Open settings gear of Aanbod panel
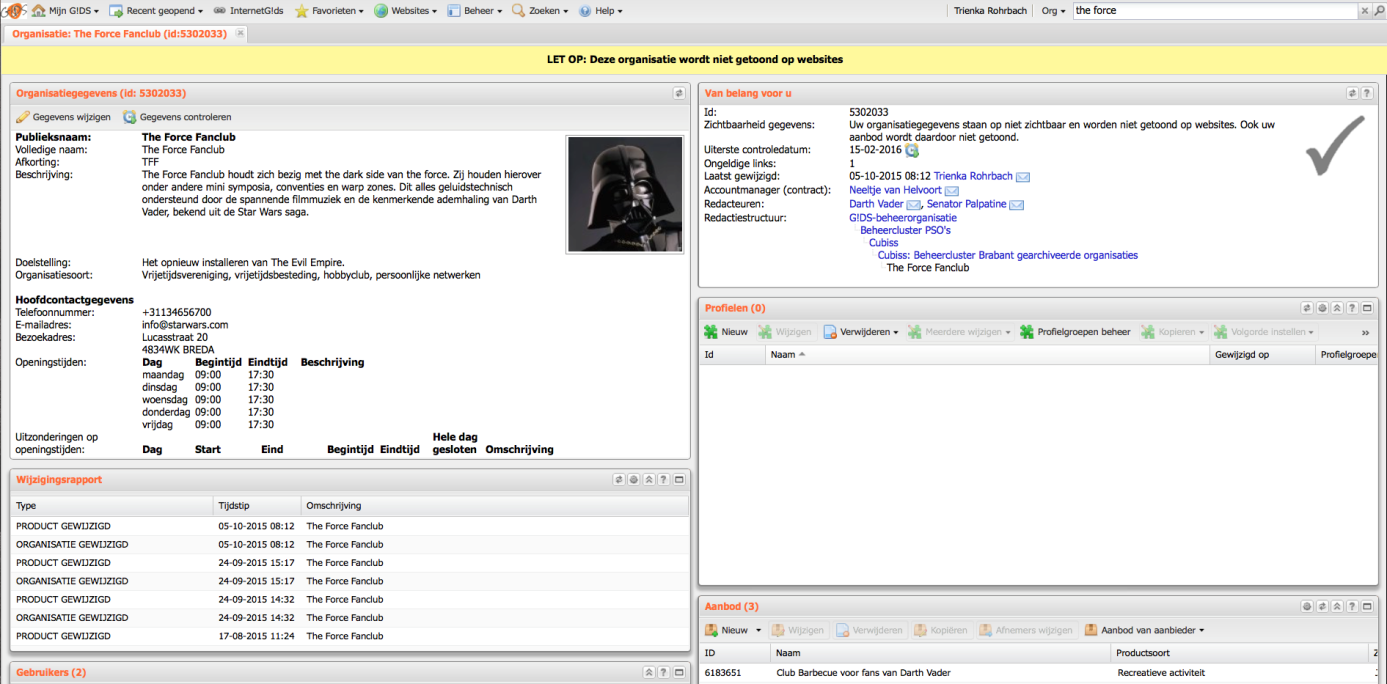The image size is (1387, 684). (1306, 607)
